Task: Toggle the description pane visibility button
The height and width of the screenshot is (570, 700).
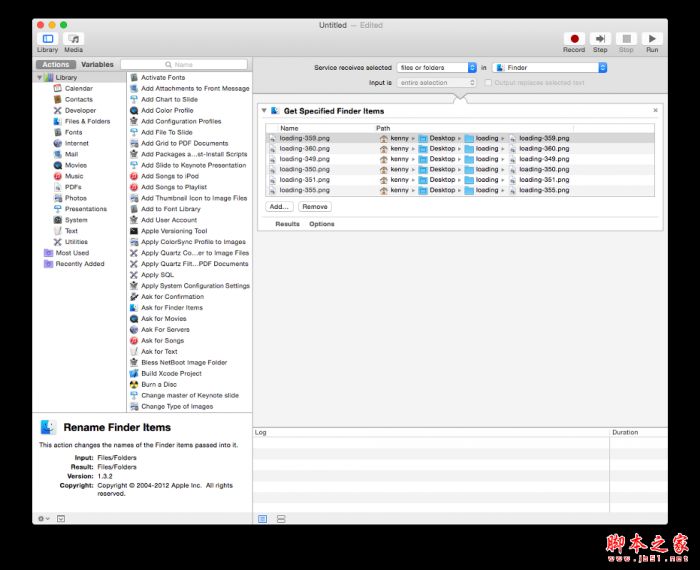Action: coord(60,518)
